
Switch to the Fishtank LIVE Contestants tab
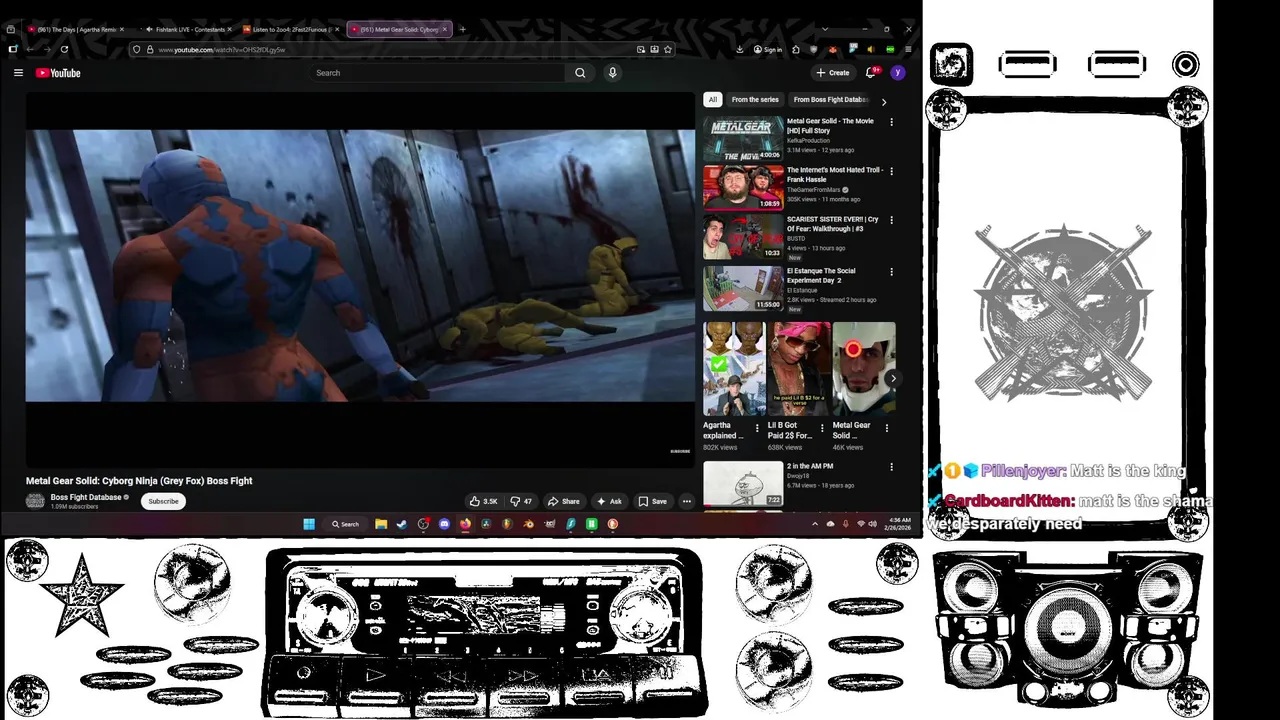[x=188, y=29]
